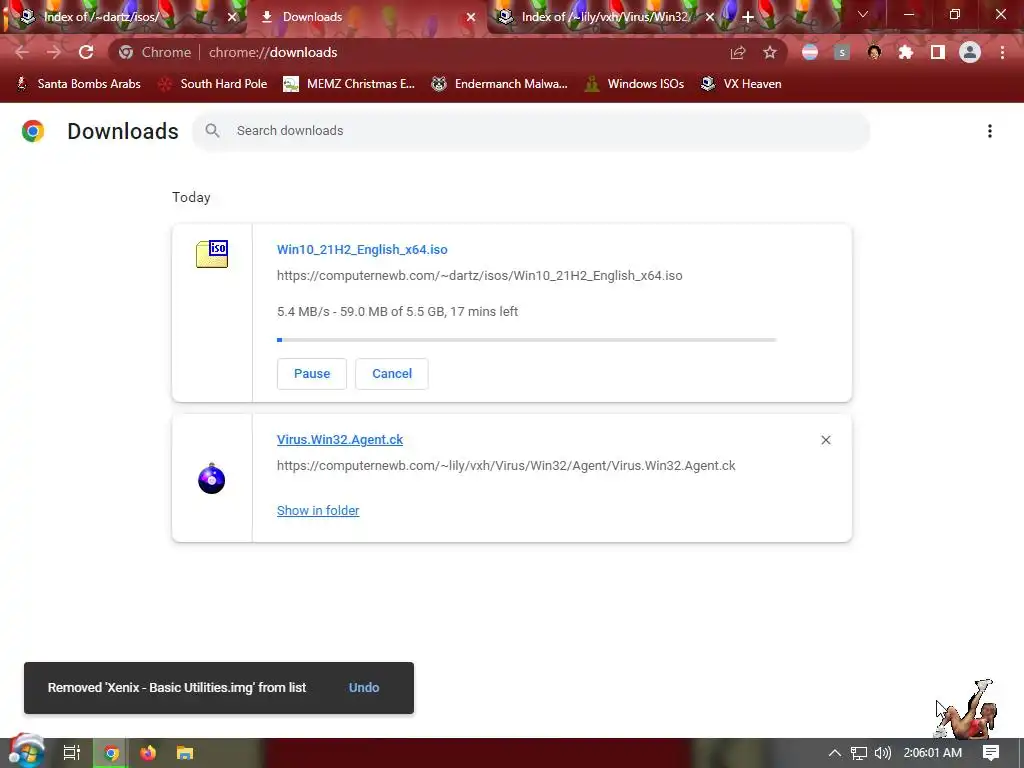Click the Chrome taskbar icon

coord(111,753)
